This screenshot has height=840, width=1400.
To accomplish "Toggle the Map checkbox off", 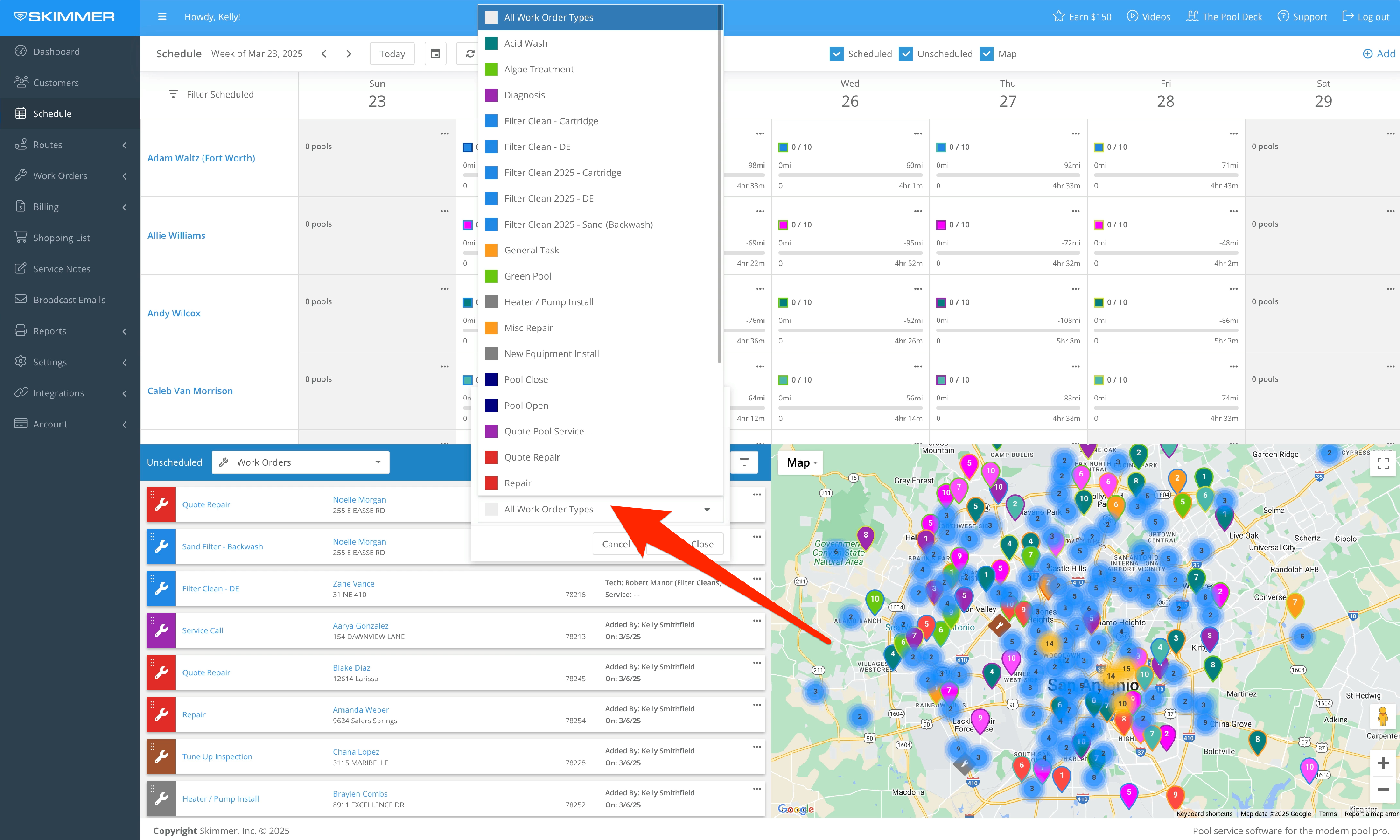I will click(x=987, y=54).
